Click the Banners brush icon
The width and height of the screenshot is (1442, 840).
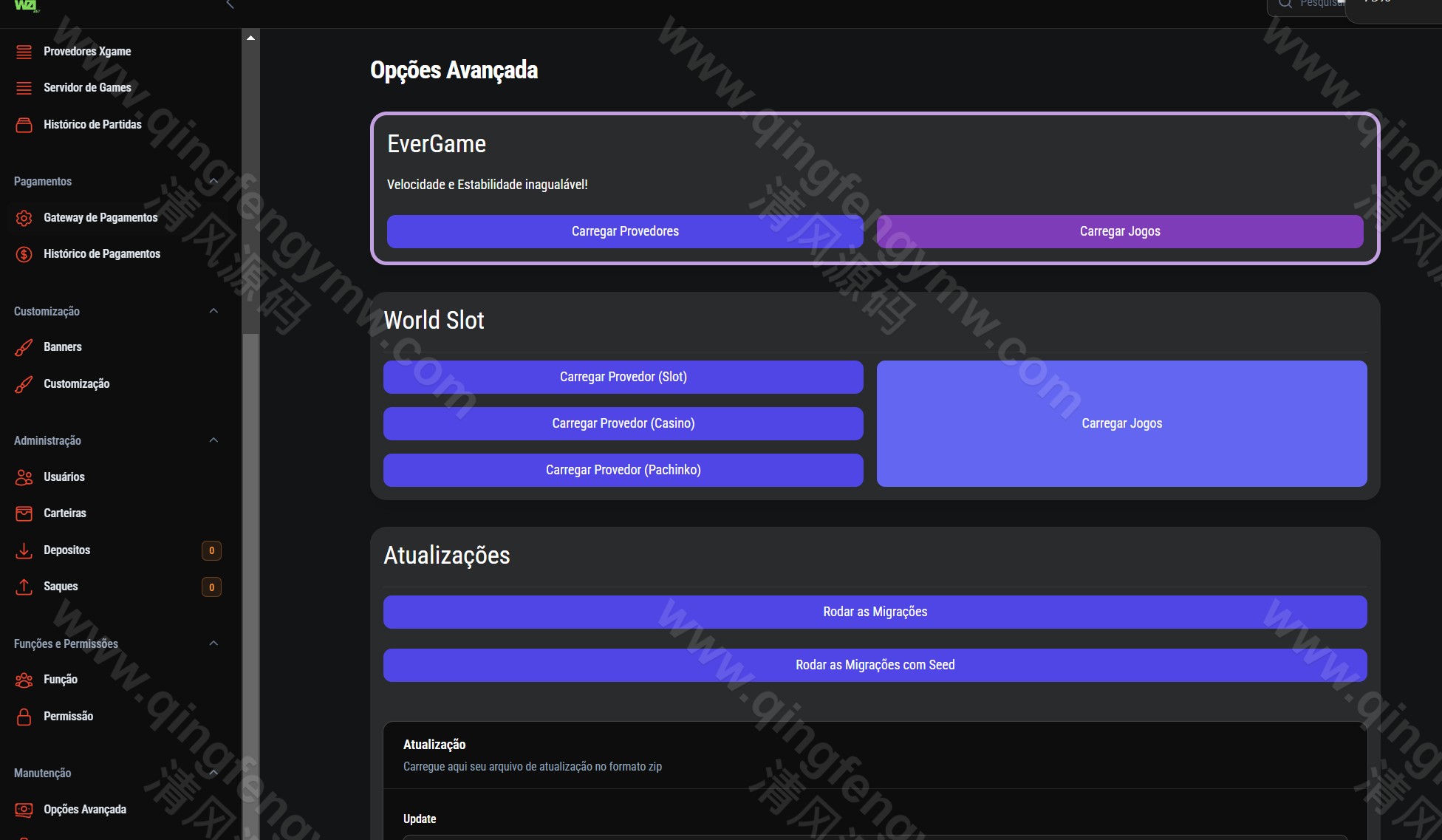[x=24, y=347]
